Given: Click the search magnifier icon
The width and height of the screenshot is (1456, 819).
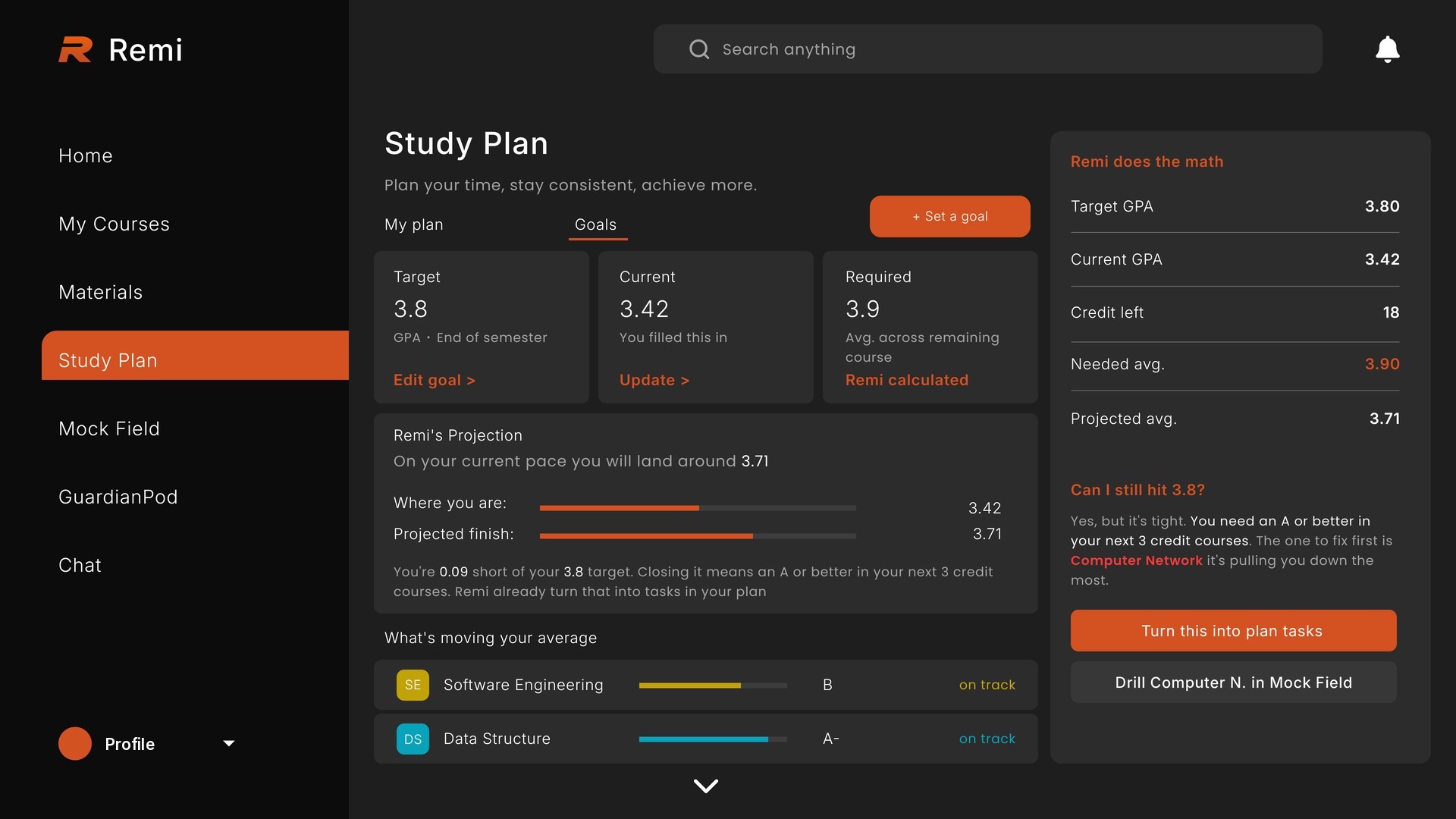Looking at the screenshot, I should pyautogui.click(x=698, y=49).
